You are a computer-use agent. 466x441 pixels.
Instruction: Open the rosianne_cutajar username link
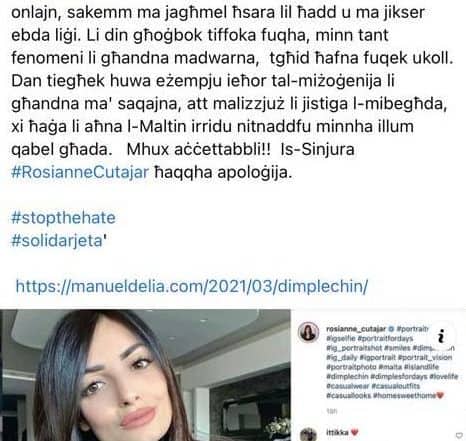coord(356,329)
